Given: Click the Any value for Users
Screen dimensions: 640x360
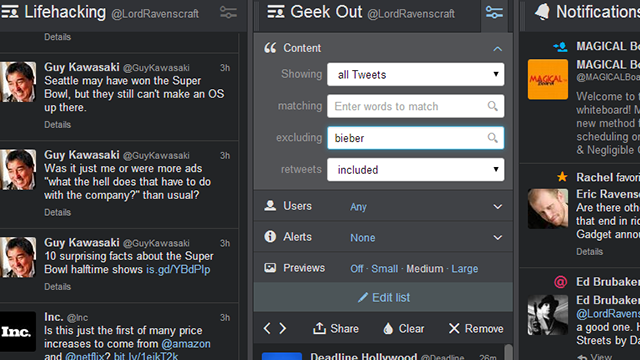Looking at the screenshot, I should (358, 207).
